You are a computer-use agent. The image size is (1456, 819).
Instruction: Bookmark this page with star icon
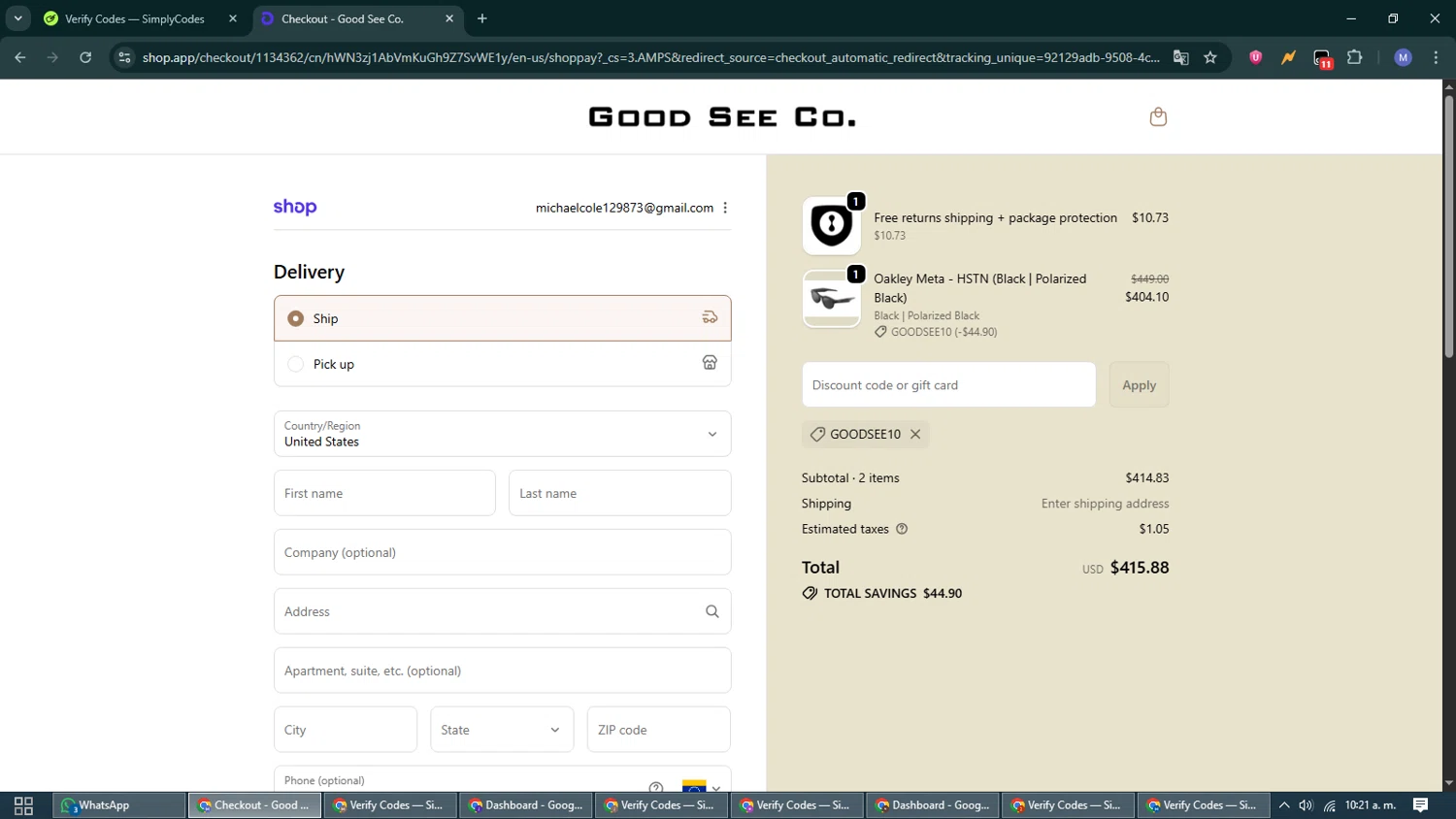(1210, 57)
